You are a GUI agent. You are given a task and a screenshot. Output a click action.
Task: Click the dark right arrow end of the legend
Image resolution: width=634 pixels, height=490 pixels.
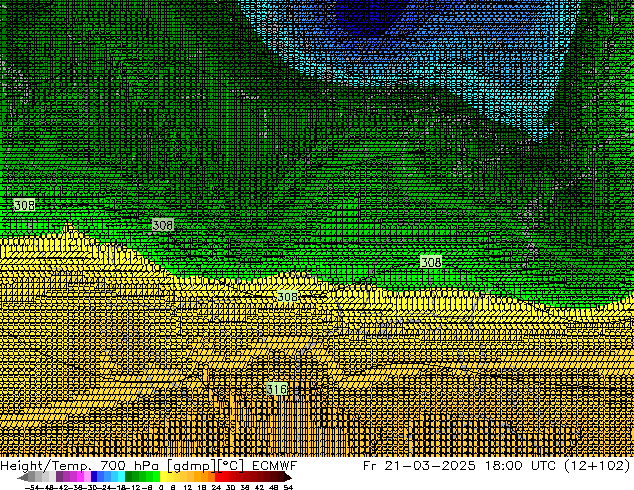pos(288,478)
